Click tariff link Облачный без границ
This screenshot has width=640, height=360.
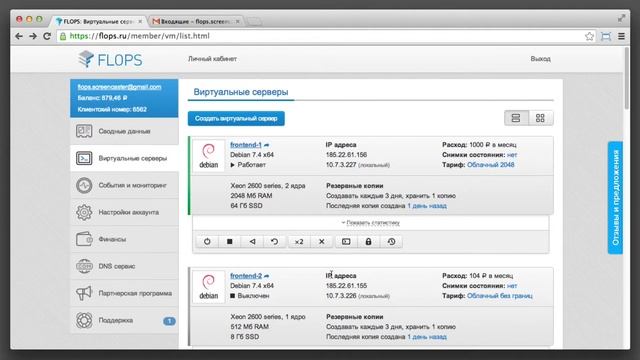(500, 296)
